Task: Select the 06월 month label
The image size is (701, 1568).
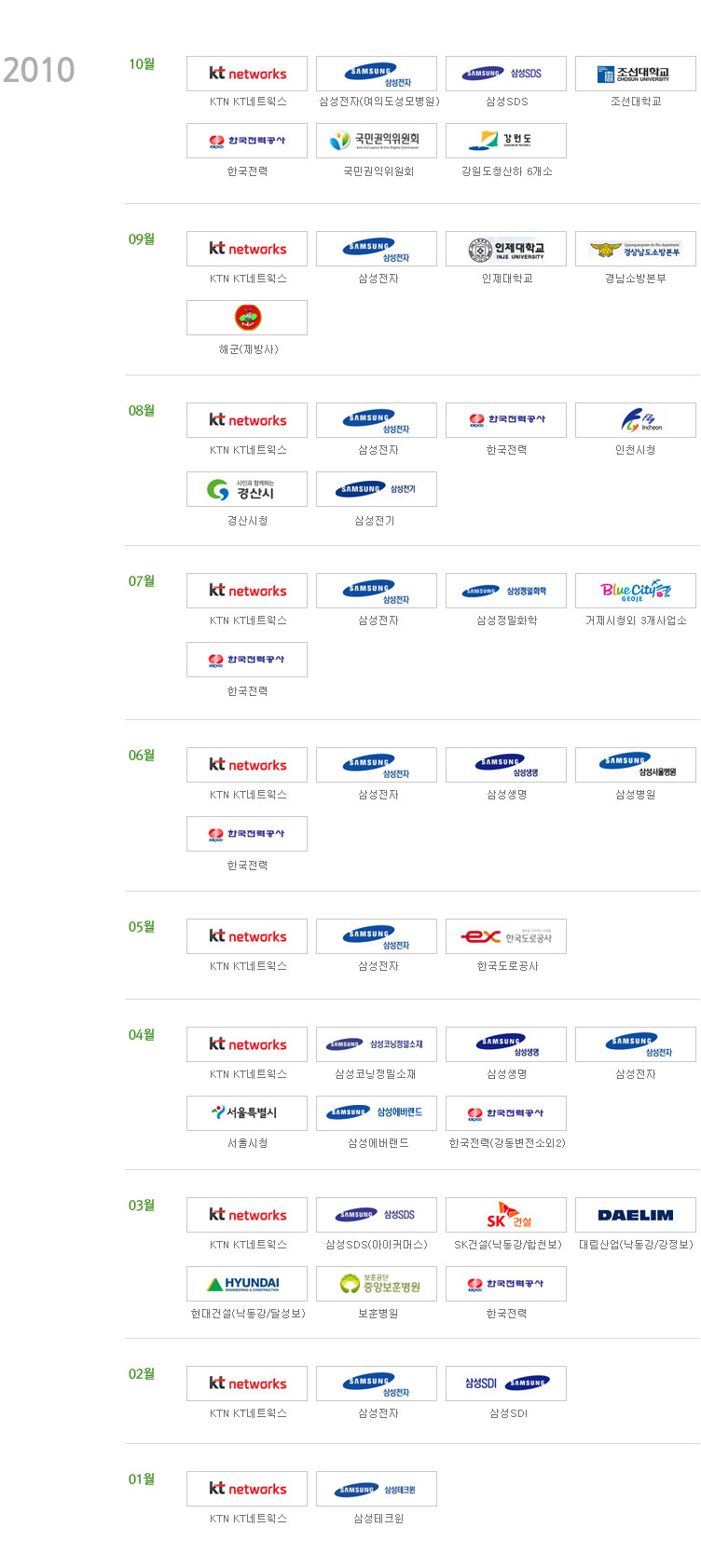Action: tap(142, 756)
